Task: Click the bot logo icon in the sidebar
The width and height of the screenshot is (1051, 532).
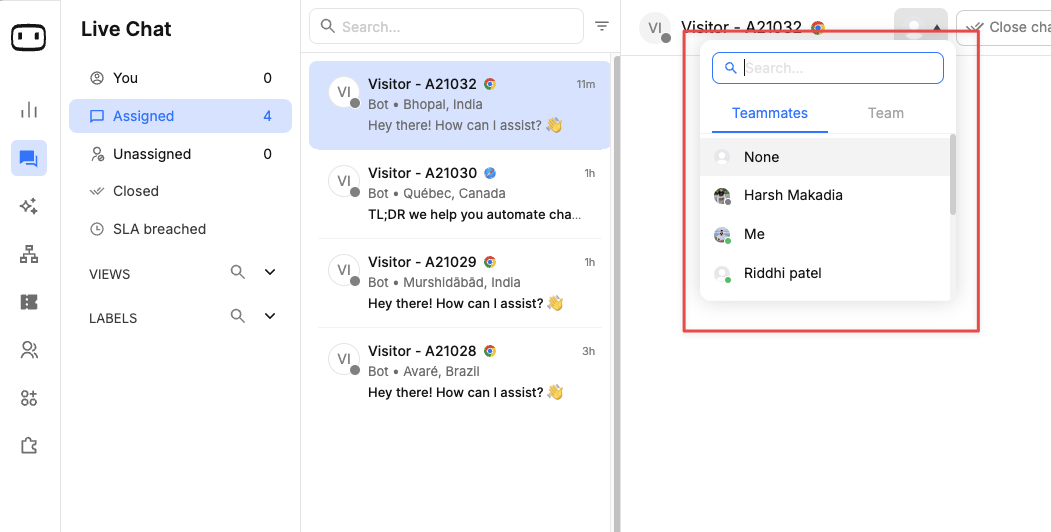Action: point(29,38)
